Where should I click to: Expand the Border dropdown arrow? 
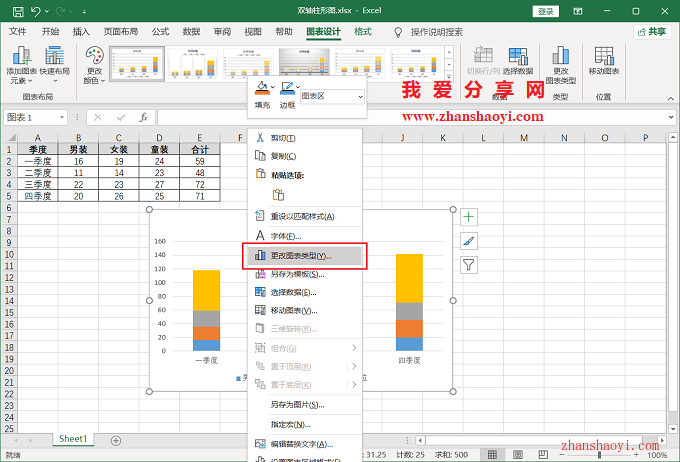click(298, 87)
